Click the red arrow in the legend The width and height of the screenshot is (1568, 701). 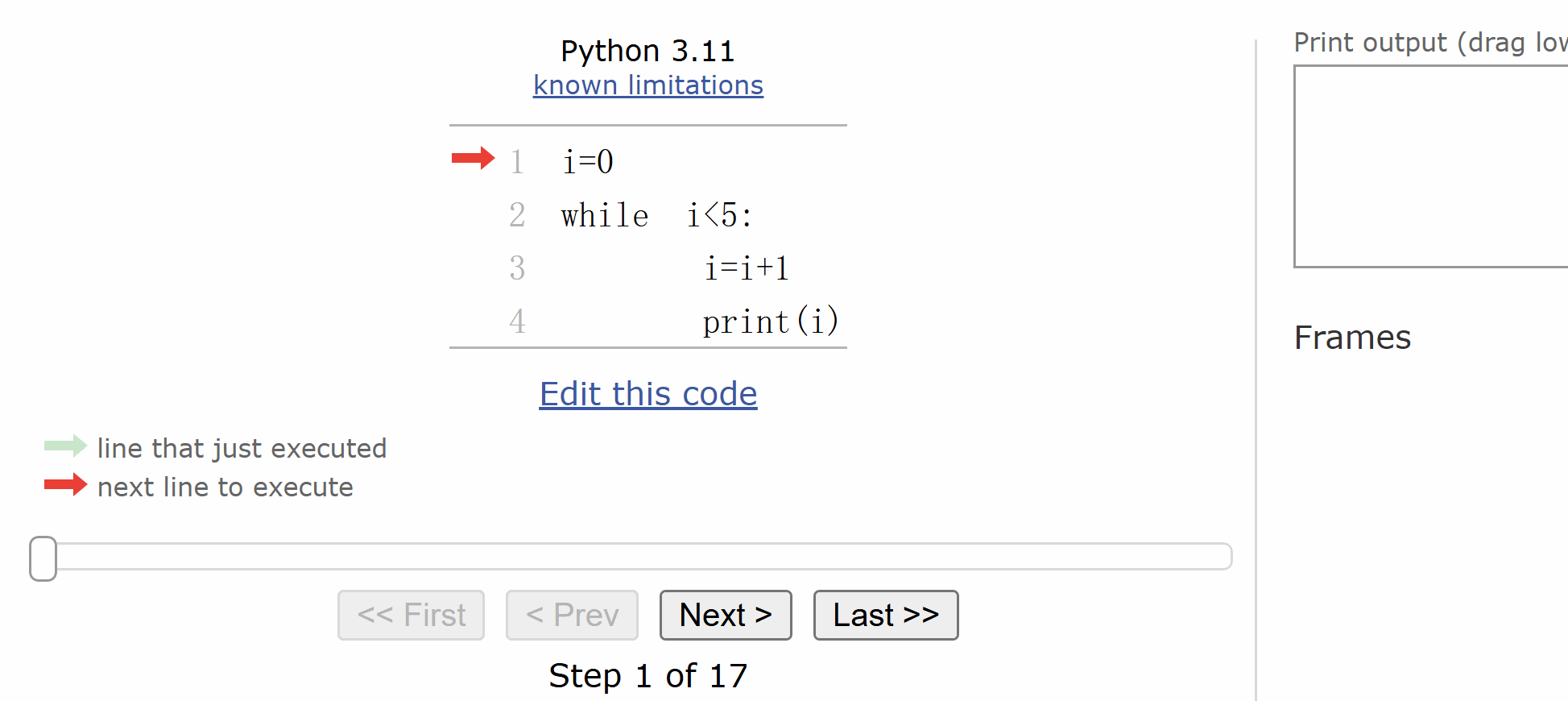(65, 484)
